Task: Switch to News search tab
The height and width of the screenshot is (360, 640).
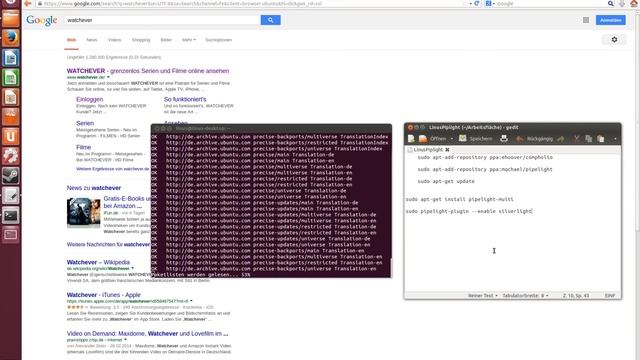Action: coord(91,40)
